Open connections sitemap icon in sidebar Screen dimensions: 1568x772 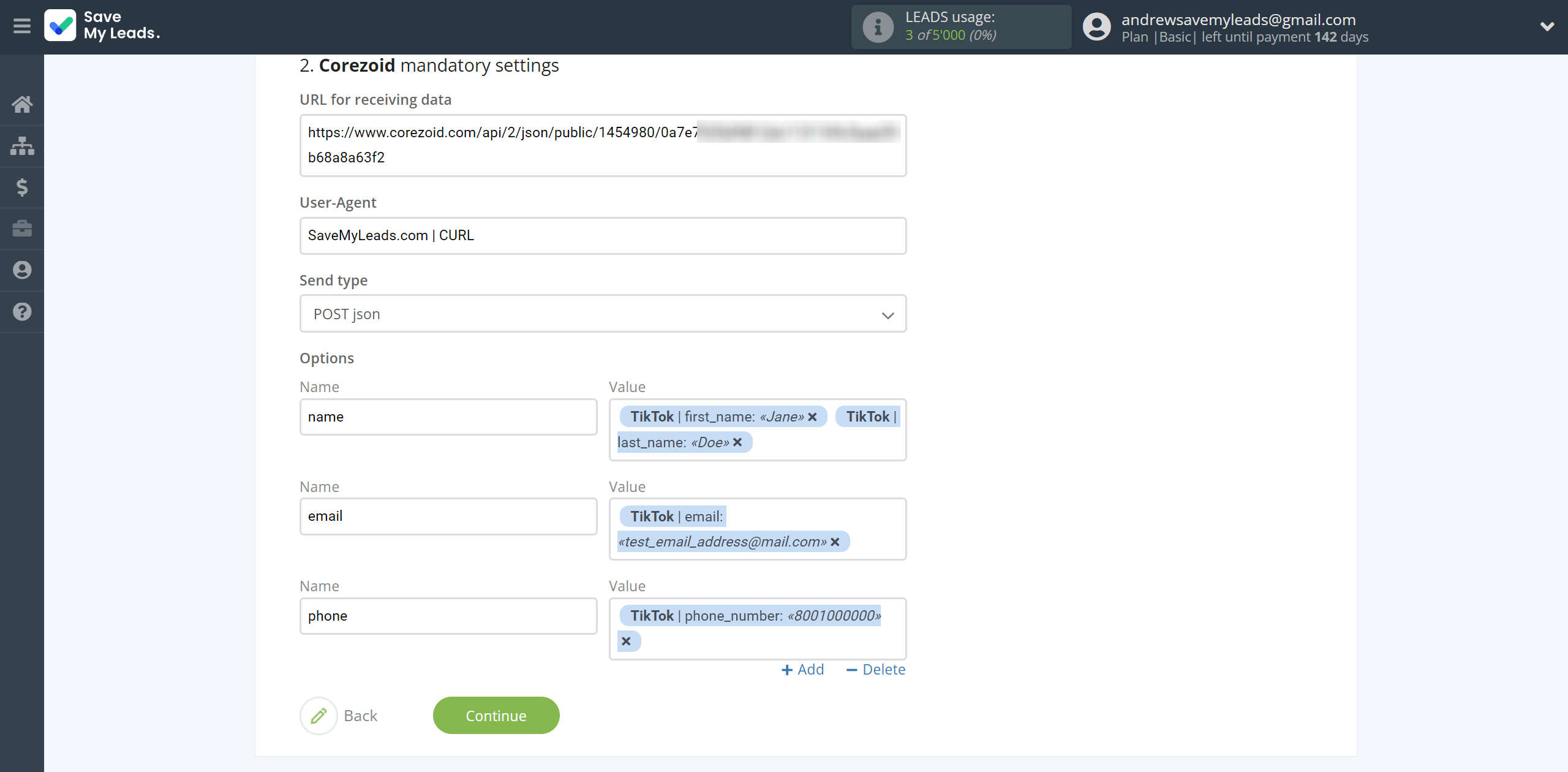point(22,146)
